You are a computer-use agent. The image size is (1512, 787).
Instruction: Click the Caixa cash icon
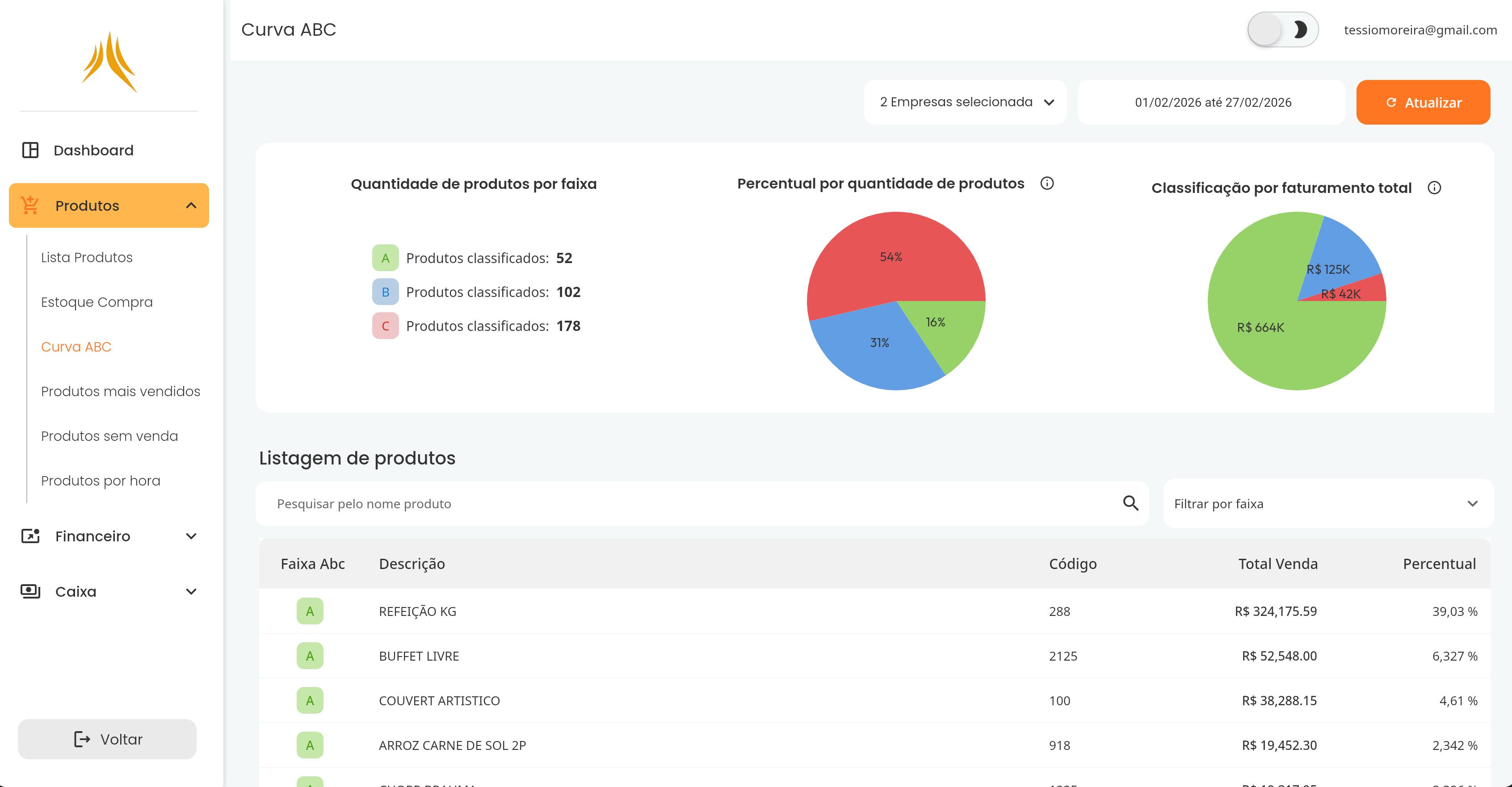(30, 591)
